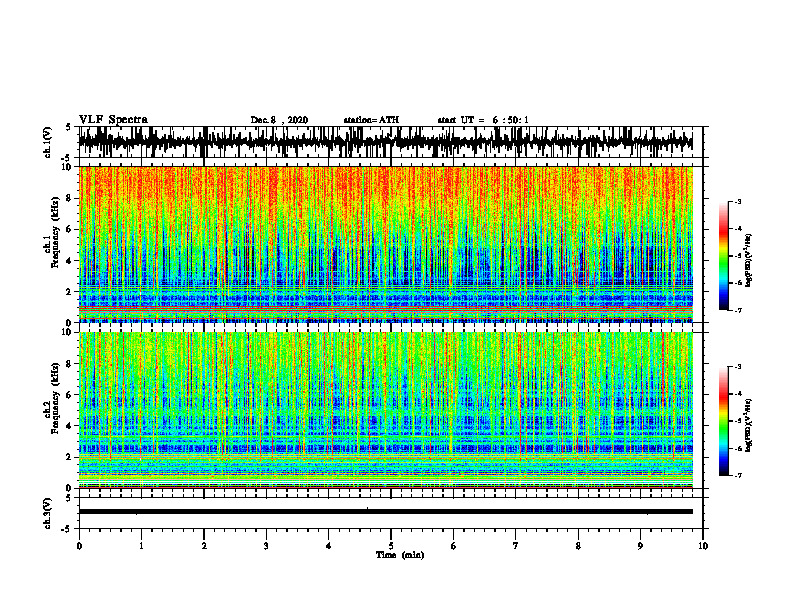Click the ch.2 spectrogram color bar
Screen dimensions: 792x612
723,421
